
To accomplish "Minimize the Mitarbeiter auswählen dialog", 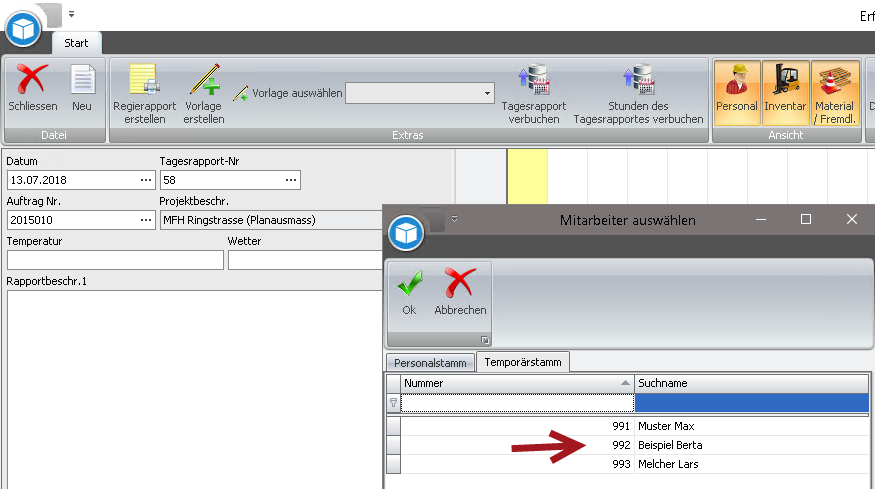I will click(761, 219).
